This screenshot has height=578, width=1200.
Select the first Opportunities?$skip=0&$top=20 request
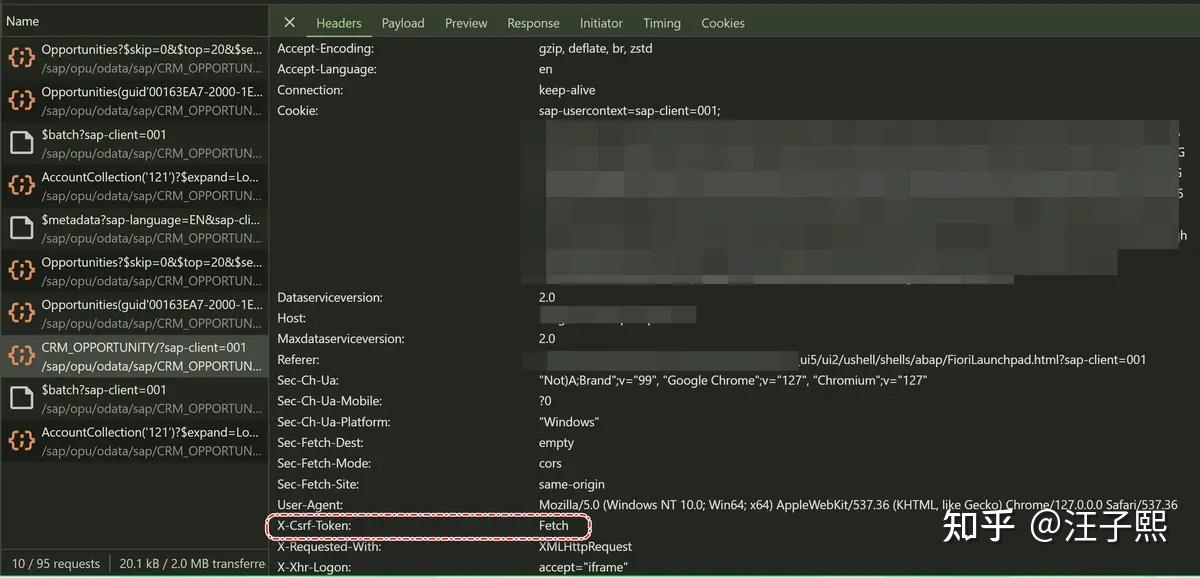click(134, 58)
